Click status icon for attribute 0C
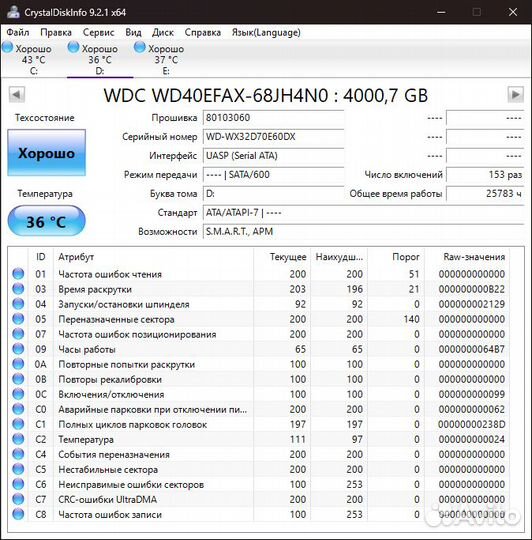Viewport: 532px width, 540px height. pos(18,394)
